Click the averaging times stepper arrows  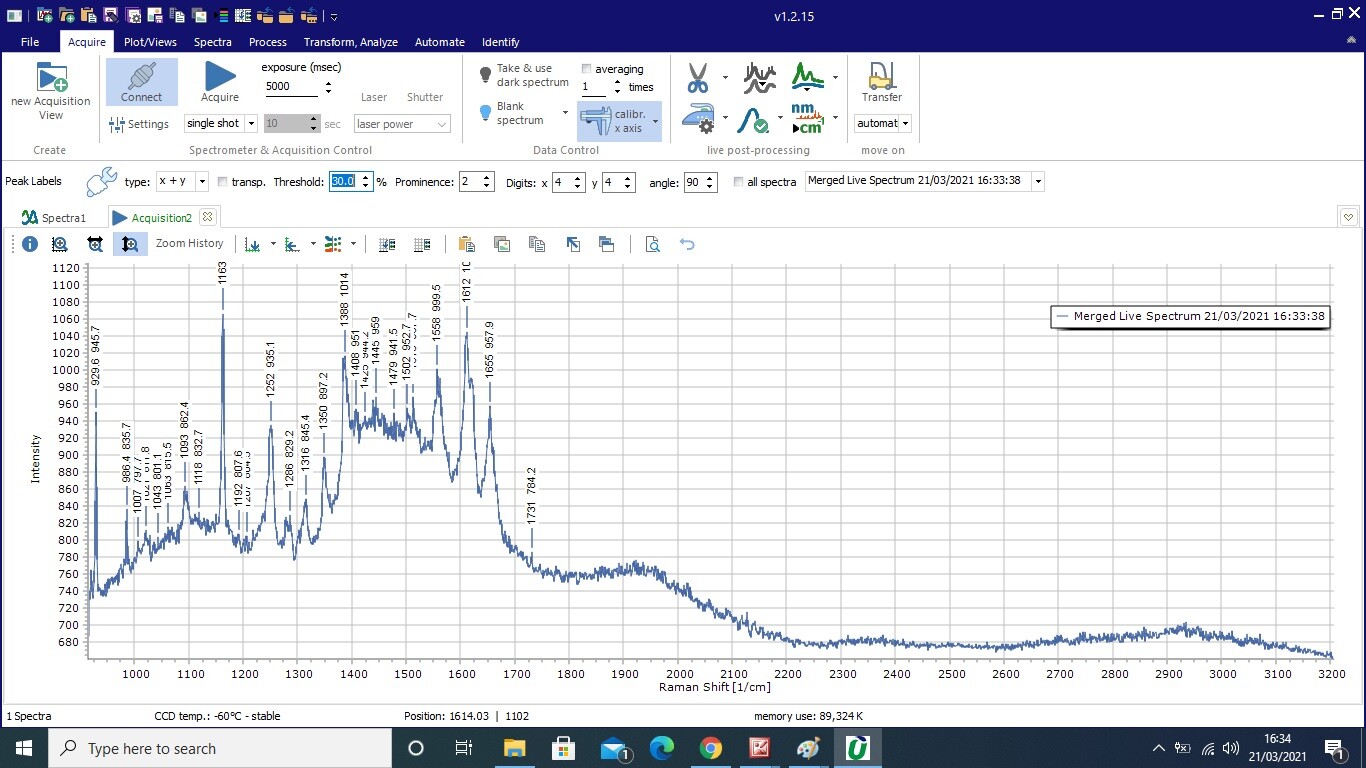pyautogui.click(x=616, y=87)
